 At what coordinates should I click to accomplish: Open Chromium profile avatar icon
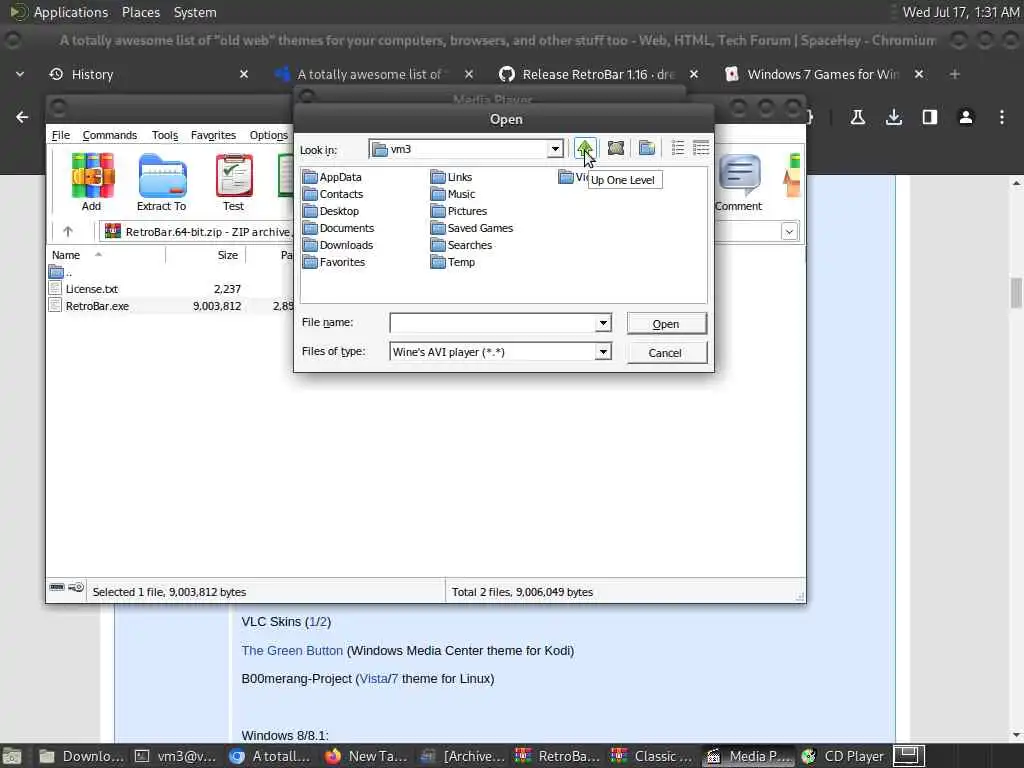(965, 118)
